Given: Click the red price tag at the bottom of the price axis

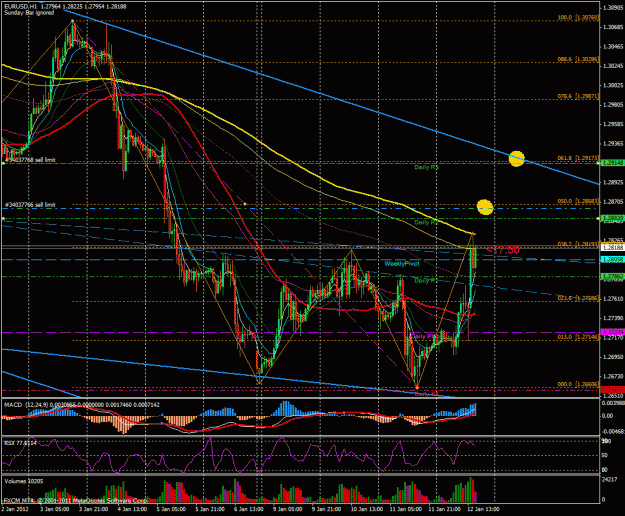Looking at the screenshot, I should click(612, 389).
